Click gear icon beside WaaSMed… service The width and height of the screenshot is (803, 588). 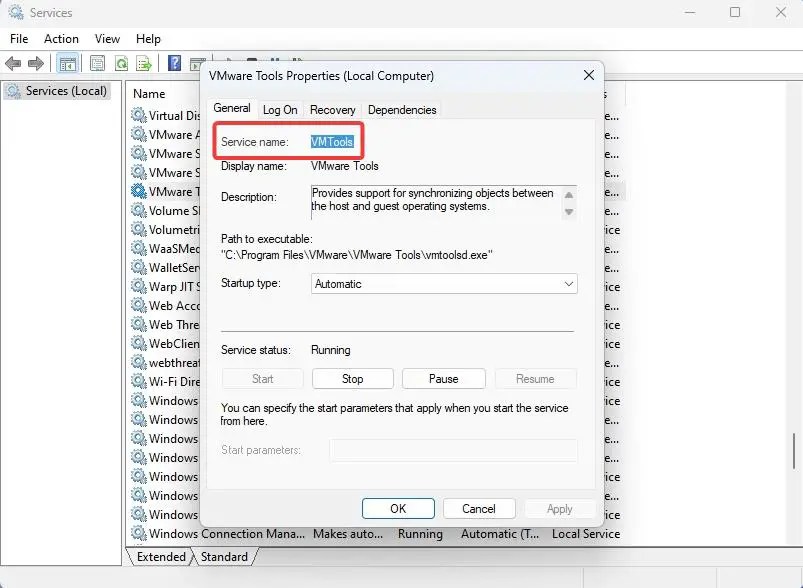pyautogui.click(x=139, y=248)
